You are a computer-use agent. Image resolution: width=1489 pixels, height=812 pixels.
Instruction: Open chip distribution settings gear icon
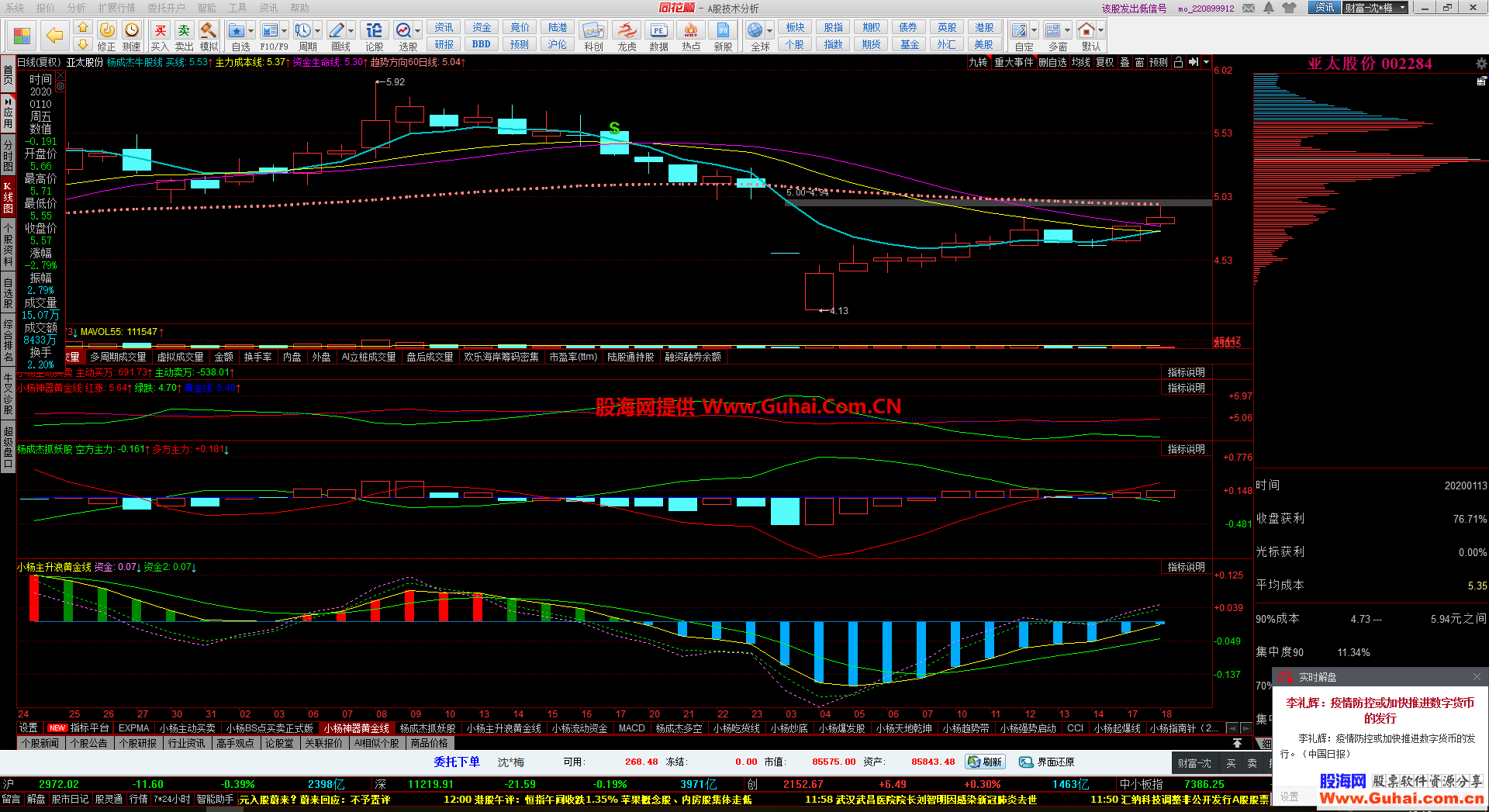click(1480, 64)
